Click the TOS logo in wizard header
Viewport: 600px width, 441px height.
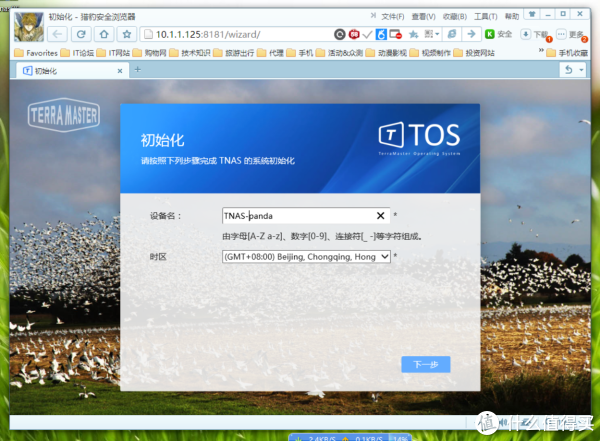[419, 138]
